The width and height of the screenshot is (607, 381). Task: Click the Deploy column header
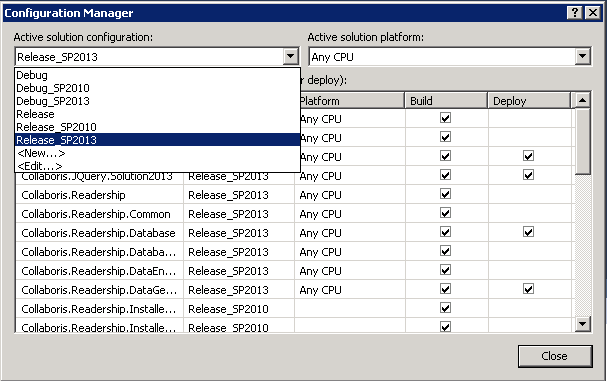(529, 101)
